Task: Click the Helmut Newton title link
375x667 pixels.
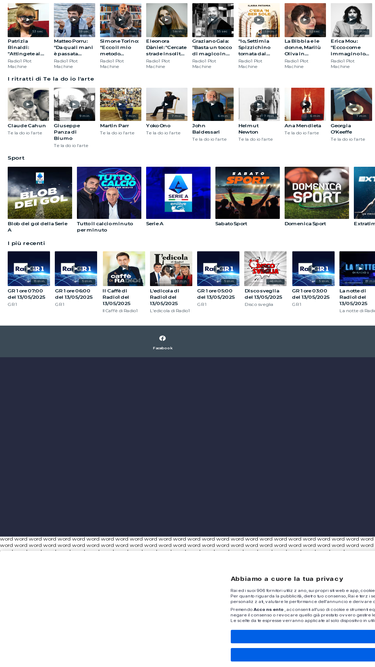Action: click(248, 129)
